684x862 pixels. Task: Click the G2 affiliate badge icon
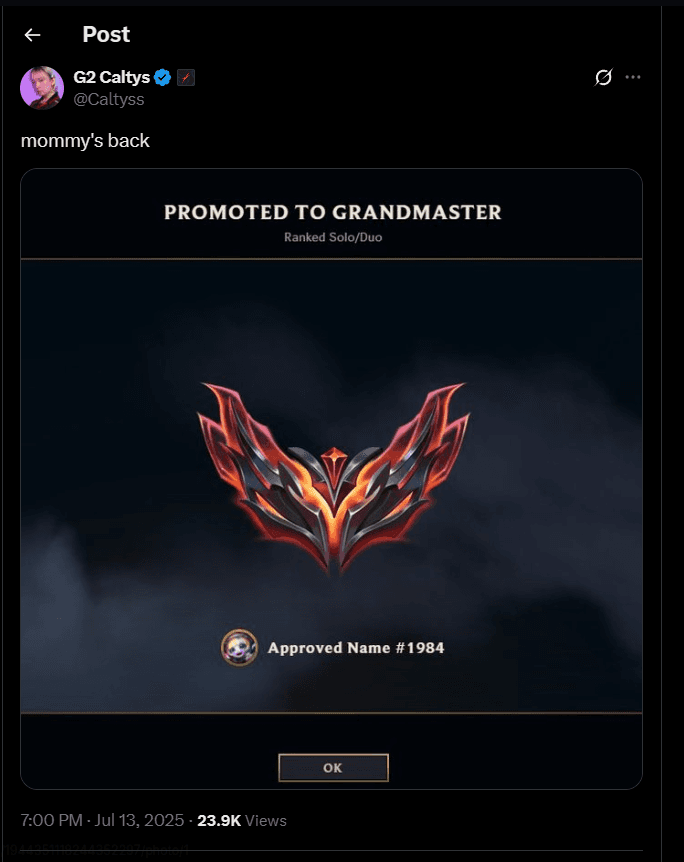186,78
